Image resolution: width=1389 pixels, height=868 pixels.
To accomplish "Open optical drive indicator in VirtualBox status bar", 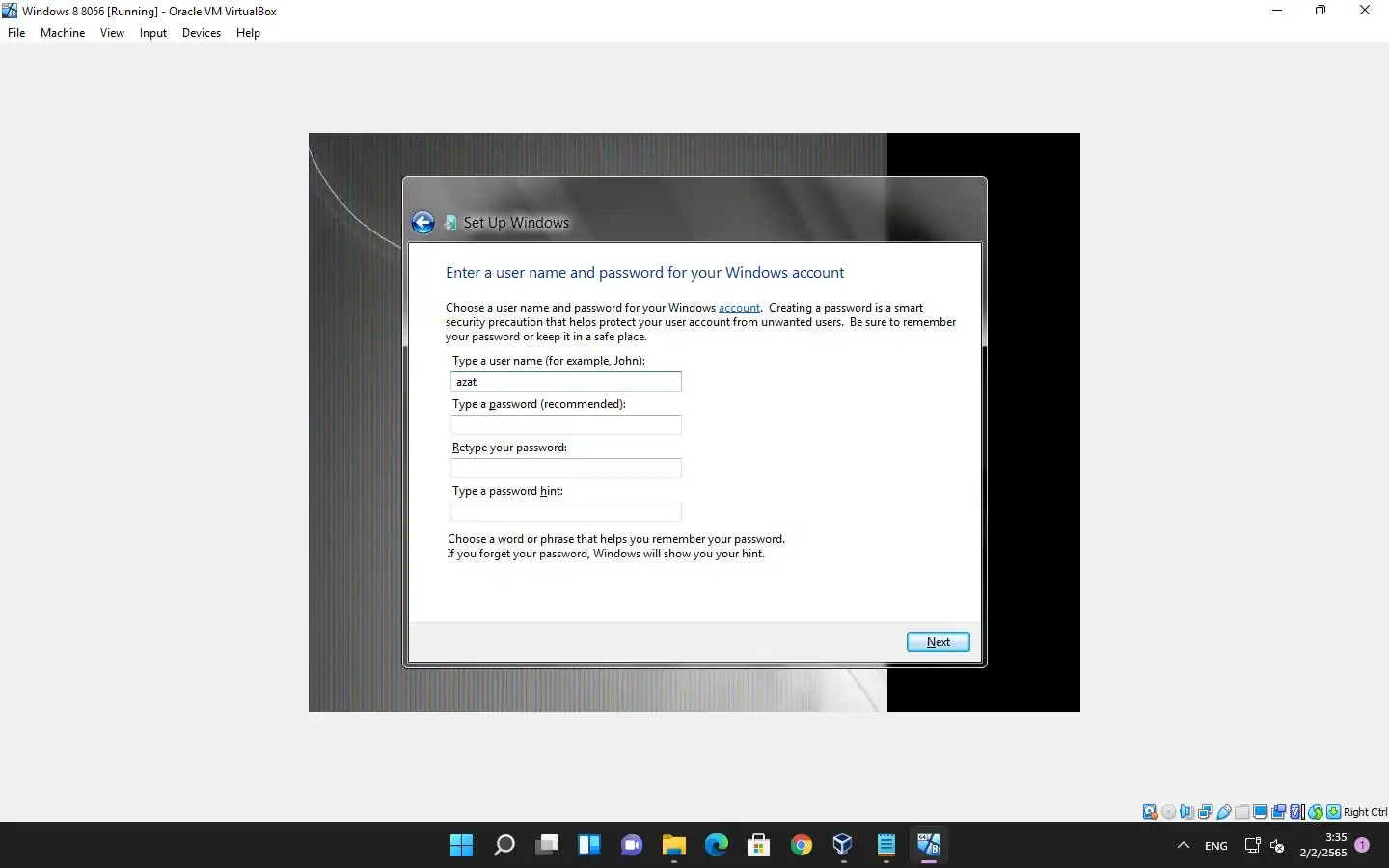I will click(1169, 812).
